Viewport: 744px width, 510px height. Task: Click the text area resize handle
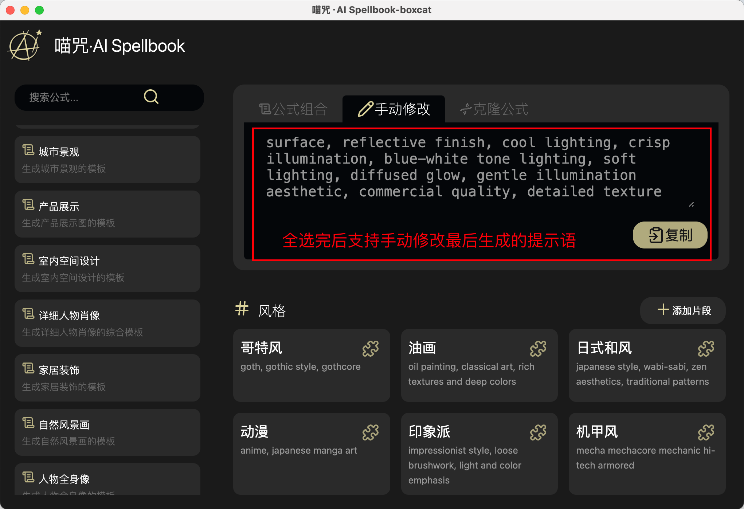point(691,204)
